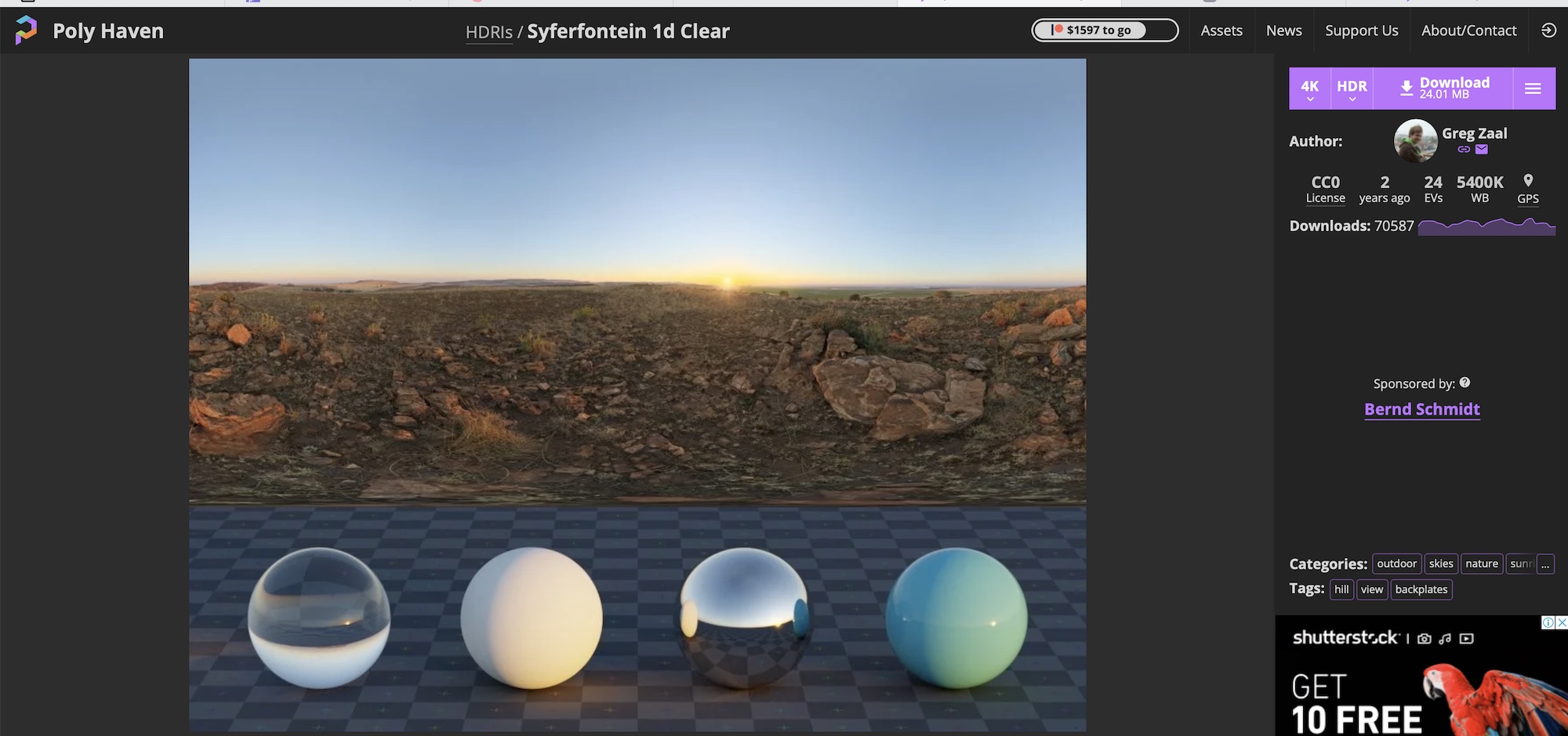Download the 24.01 MB HDRI file
The height and width of the screenshot is (736, 1568).
pos(1444,89)
